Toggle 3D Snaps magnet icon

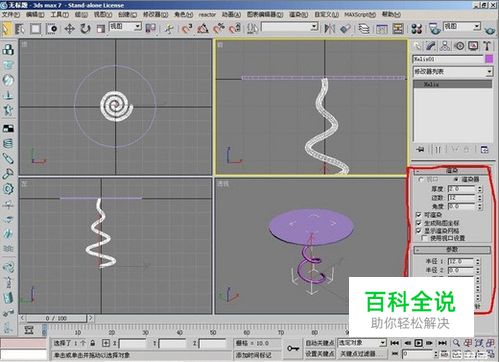[x=187, y=29]
